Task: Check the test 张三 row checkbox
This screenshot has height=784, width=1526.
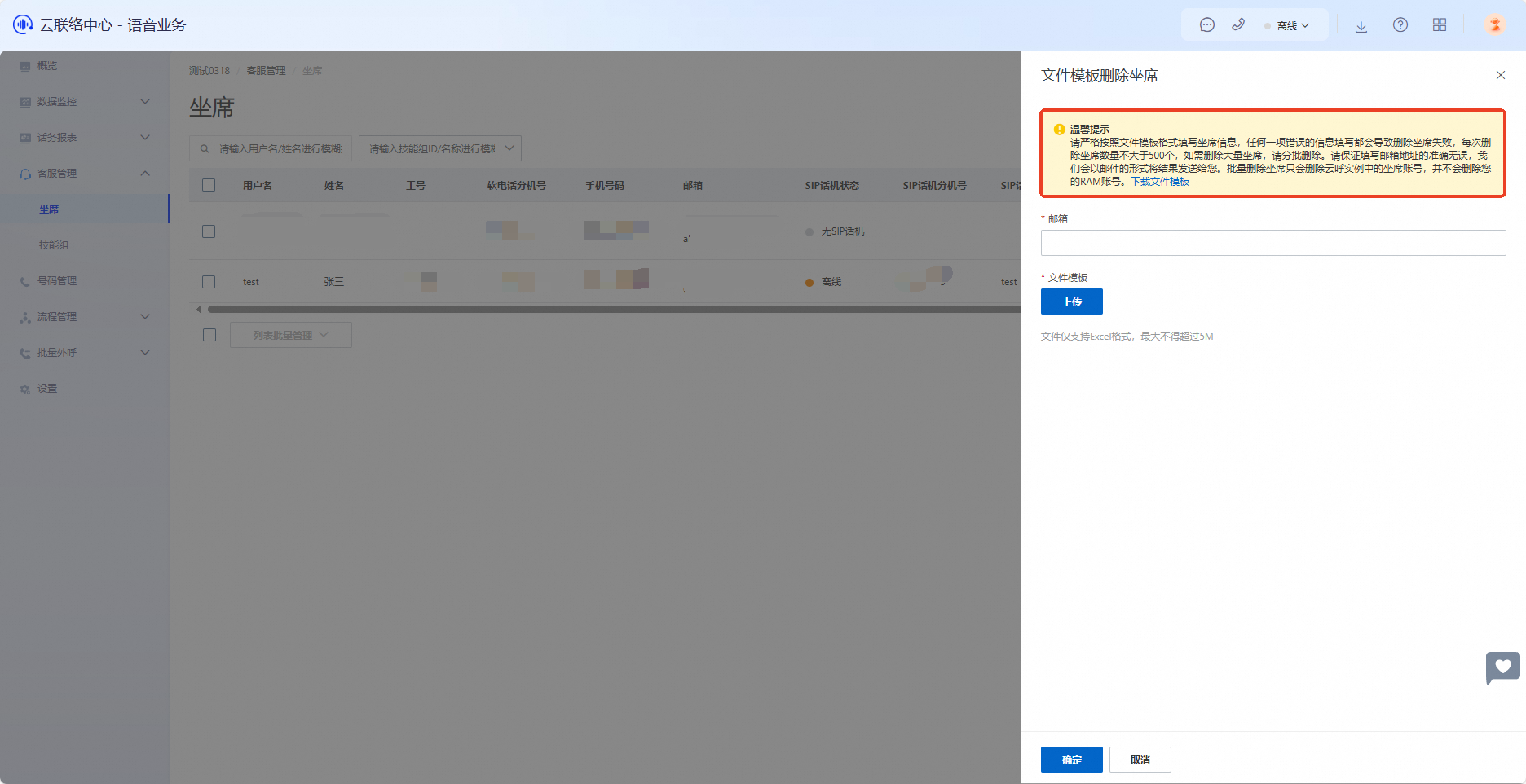Action: click(x=209, y=282)
